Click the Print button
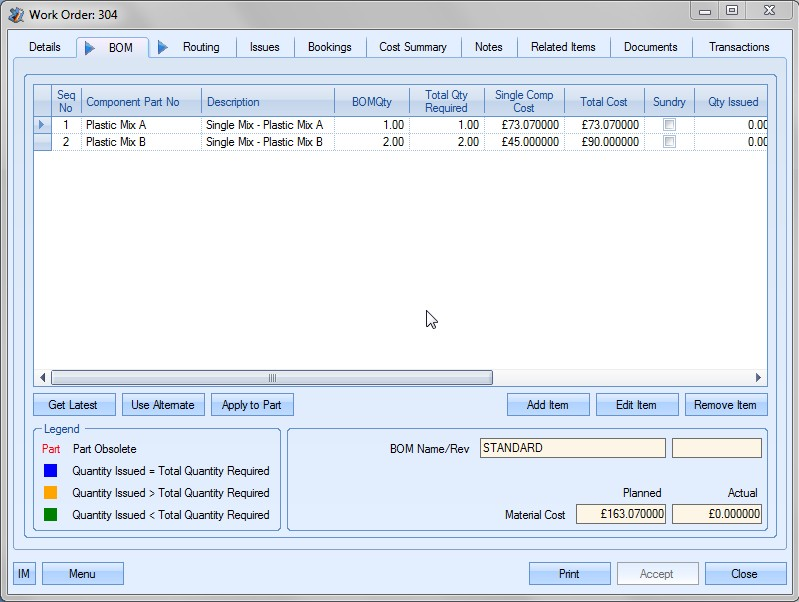This screenshot has width=799, height=602. (569, 574)
